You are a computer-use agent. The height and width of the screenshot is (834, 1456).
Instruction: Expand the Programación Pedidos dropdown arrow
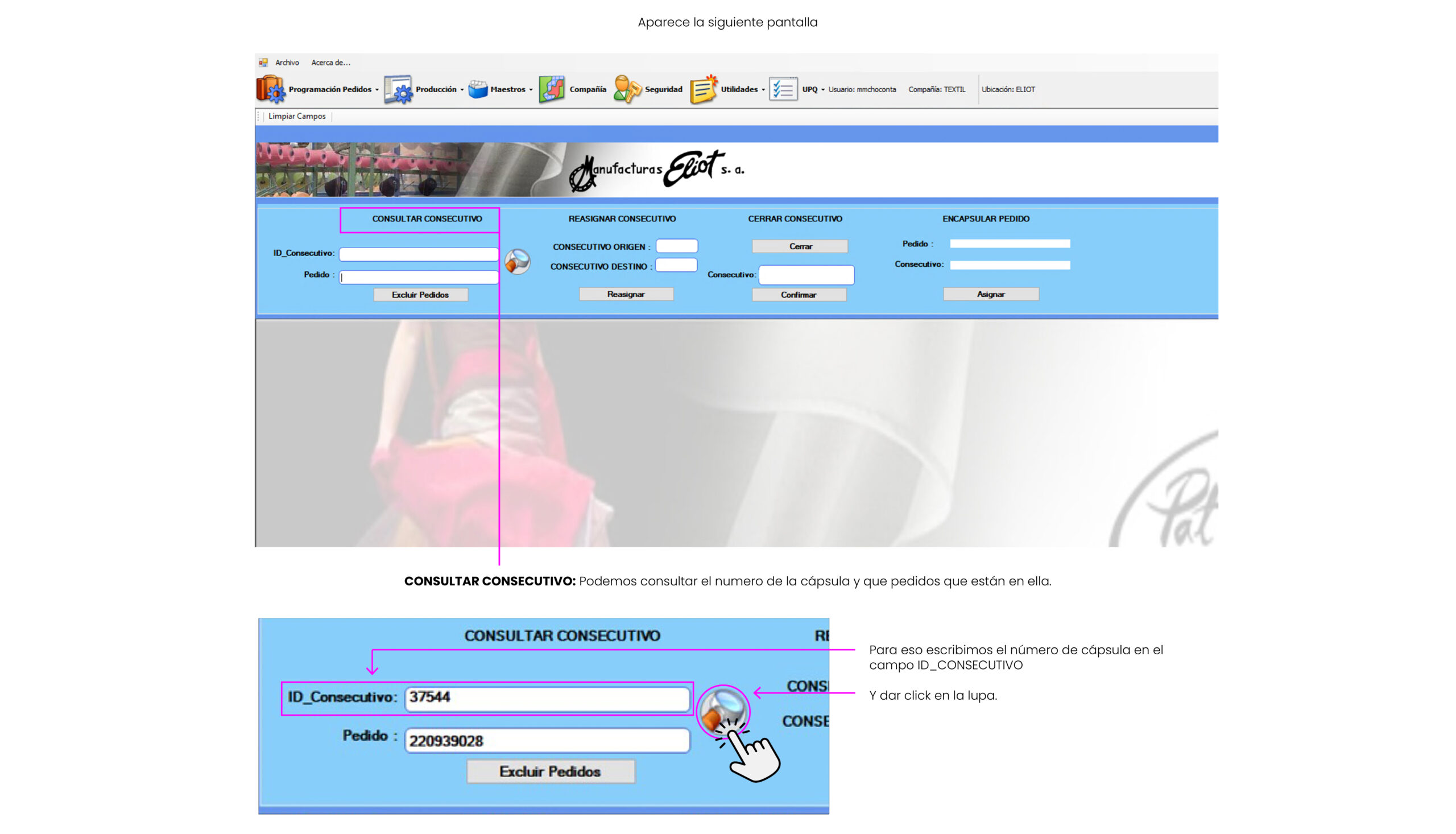pos(377,90)
